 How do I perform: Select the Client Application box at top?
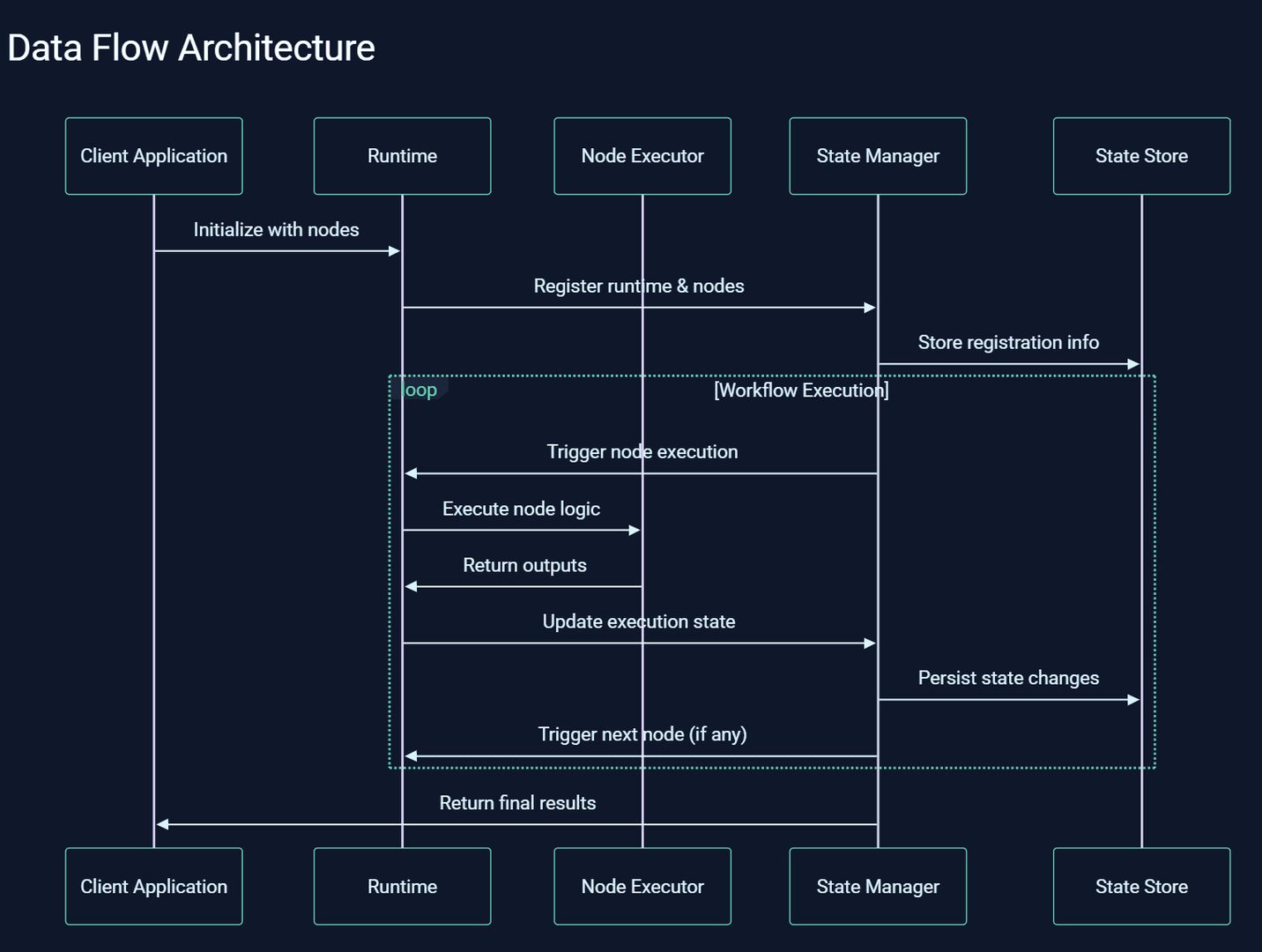point(153,156)
